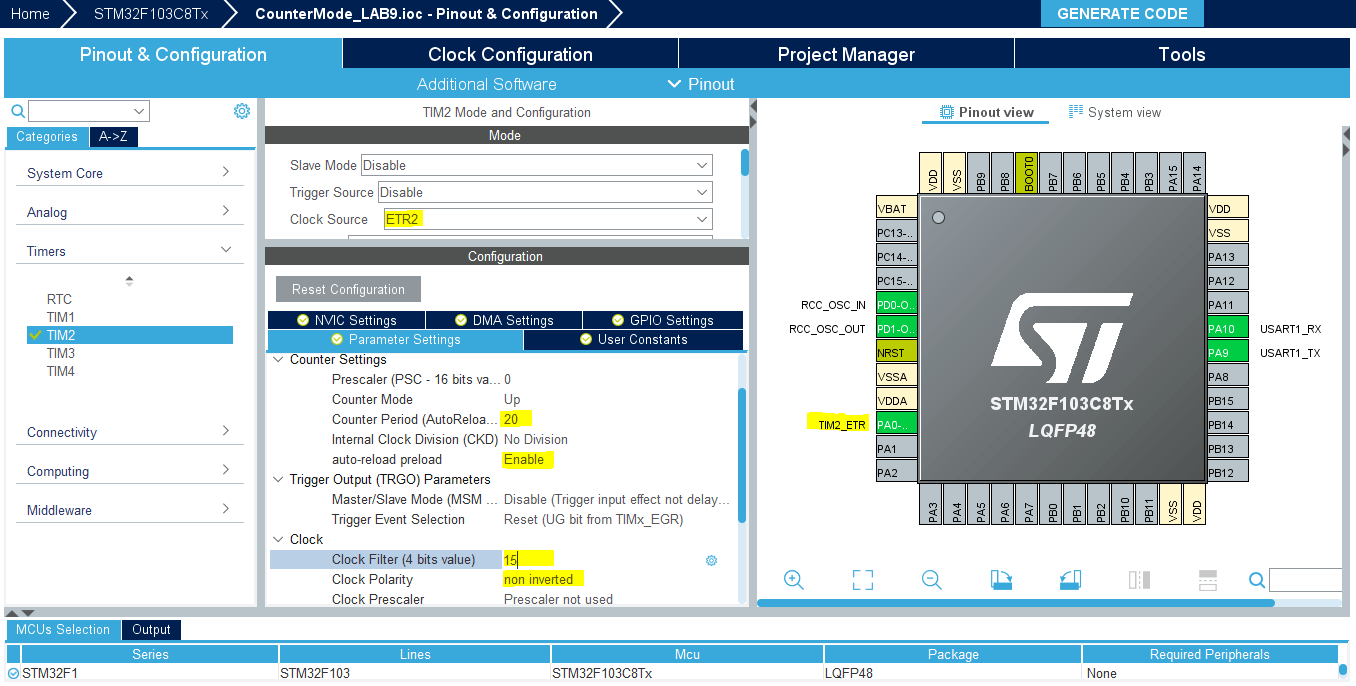Open the Output tab
The width and height of the screenshot is (1356, 686).
coord(151,629)
